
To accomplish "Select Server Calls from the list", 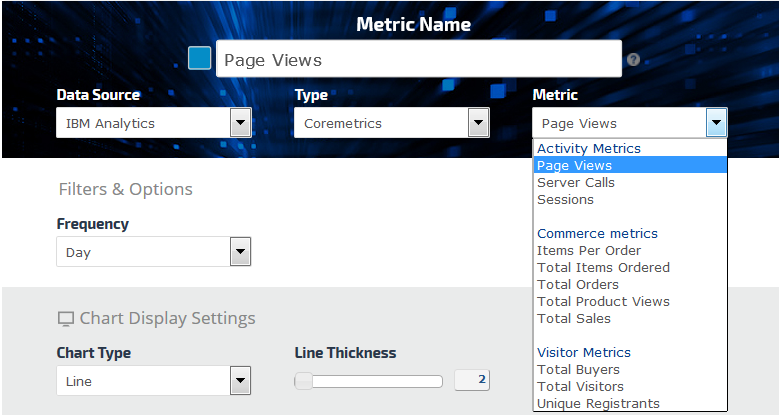I will point(576,183).
